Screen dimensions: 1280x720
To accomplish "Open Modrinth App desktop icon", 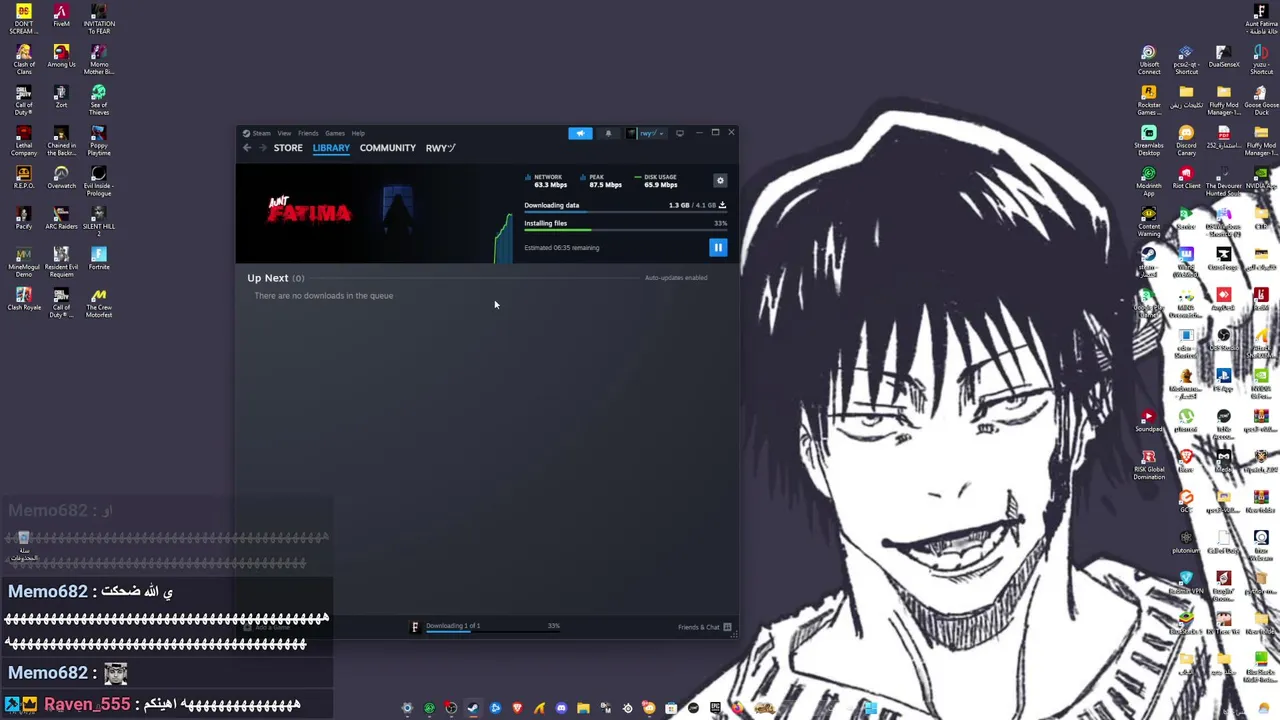I will pos(1149,181).
